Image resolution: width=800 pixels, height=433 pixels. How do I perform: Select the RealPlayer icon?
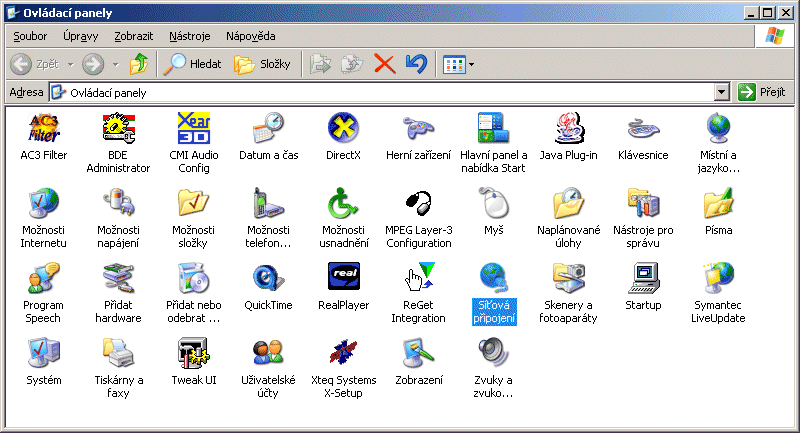tap(343, 277)
